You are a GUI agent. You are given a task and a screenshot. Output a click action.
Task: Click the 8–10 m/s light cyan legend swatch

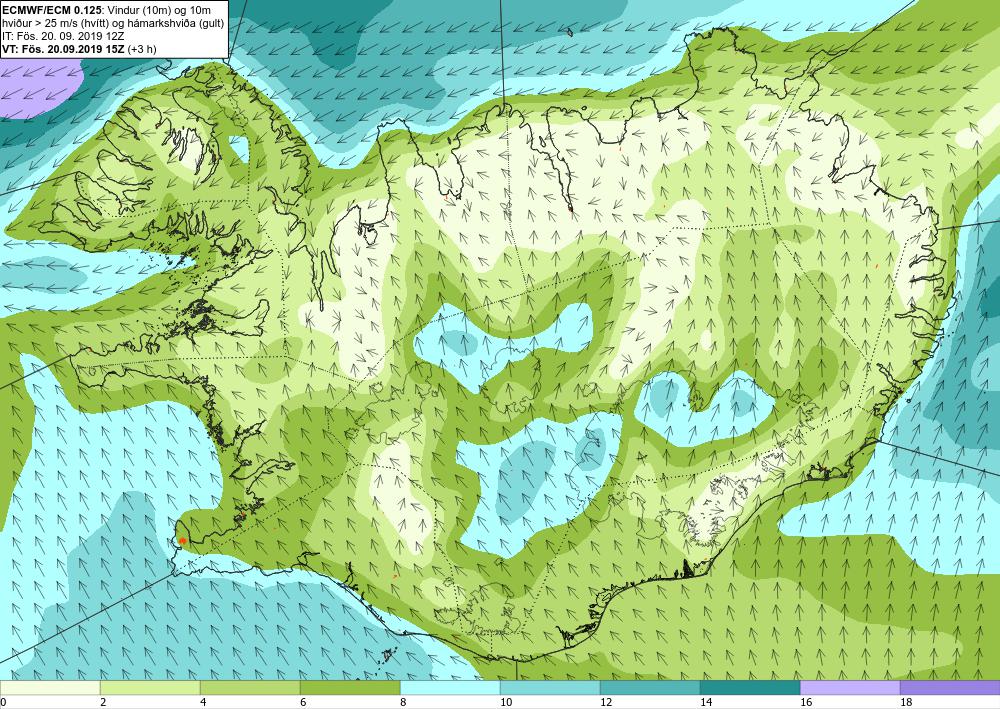coord(450,688)
